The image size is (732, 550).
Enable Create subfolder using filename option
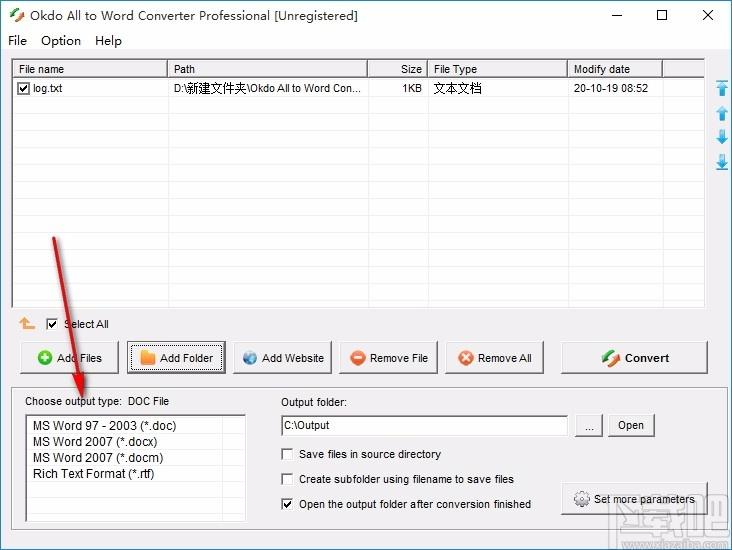287,479
